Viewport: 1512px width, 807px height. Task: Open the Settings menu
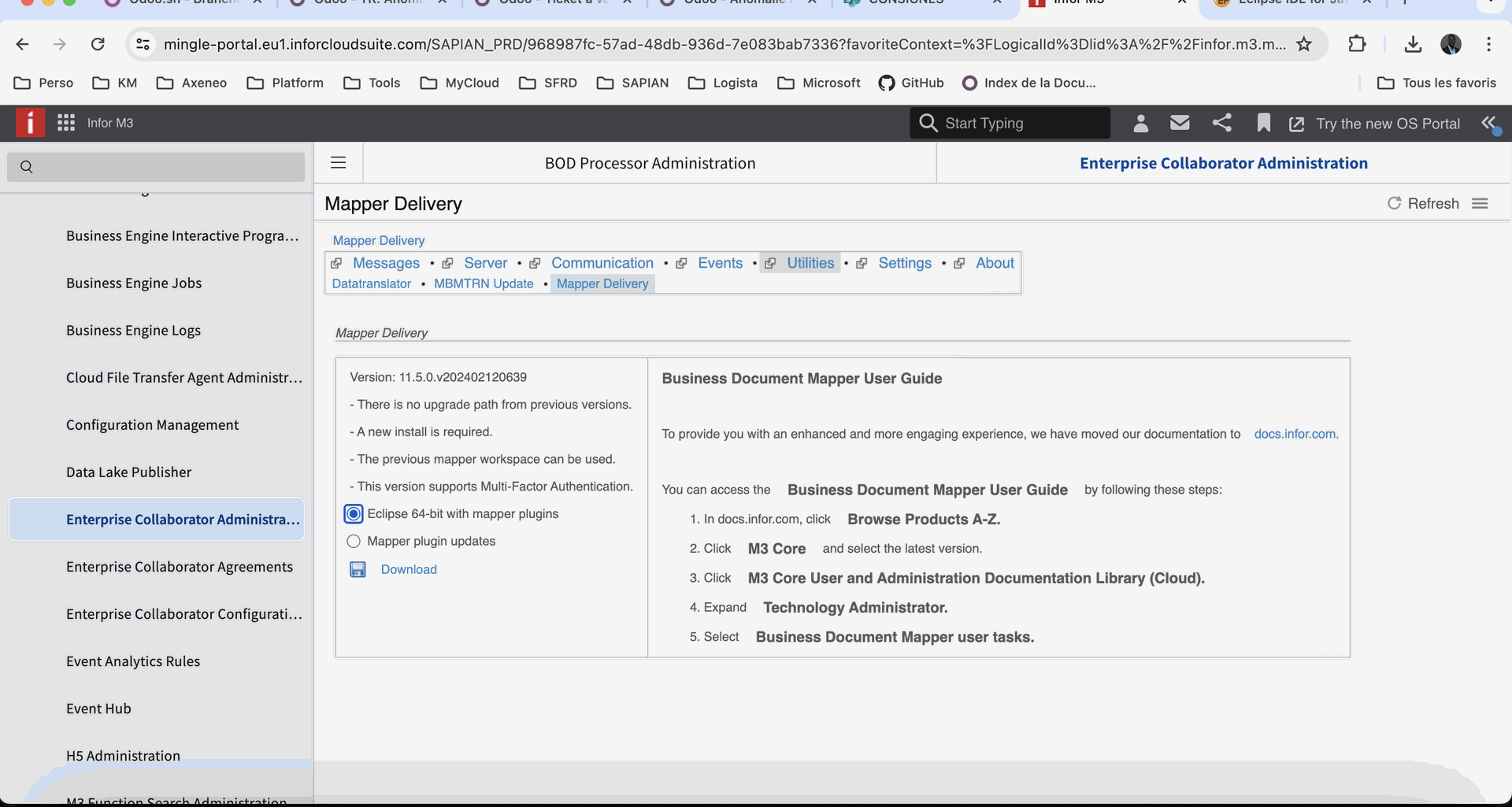[x=905, y=263]
